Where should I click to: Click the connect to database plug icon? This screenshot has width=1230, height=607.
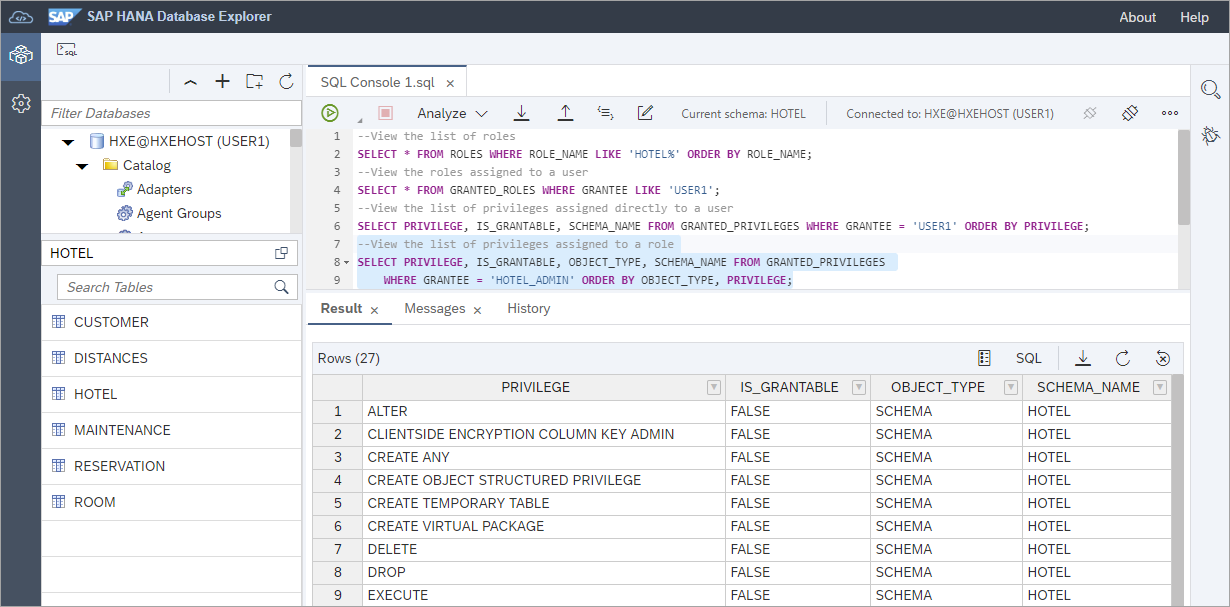click(1131, 114)
